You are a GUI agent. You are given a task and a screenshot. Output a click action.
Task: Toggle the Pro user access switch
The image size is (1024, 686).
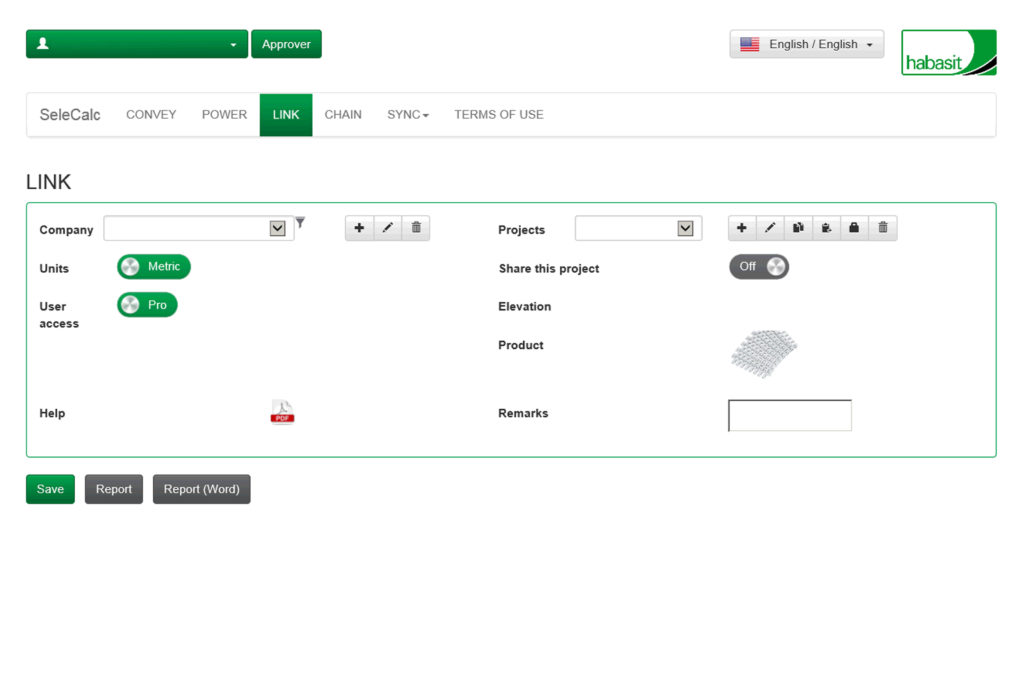coord(147,305)
